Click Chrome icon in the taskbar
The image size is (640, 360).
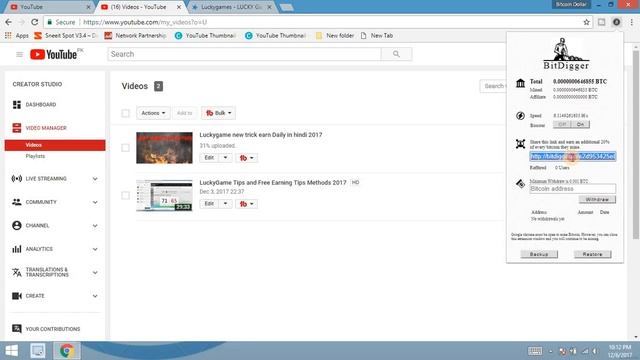[67, 351]
